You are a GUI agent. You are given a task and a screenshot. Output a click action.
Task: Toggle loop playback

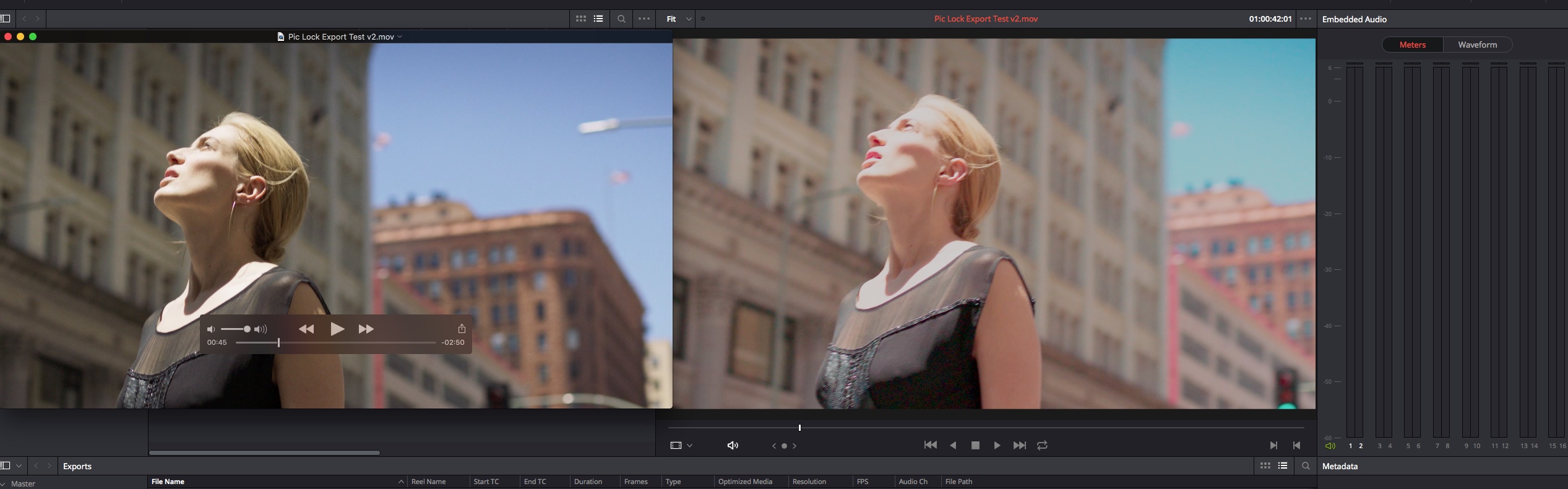coord(1042,445)
